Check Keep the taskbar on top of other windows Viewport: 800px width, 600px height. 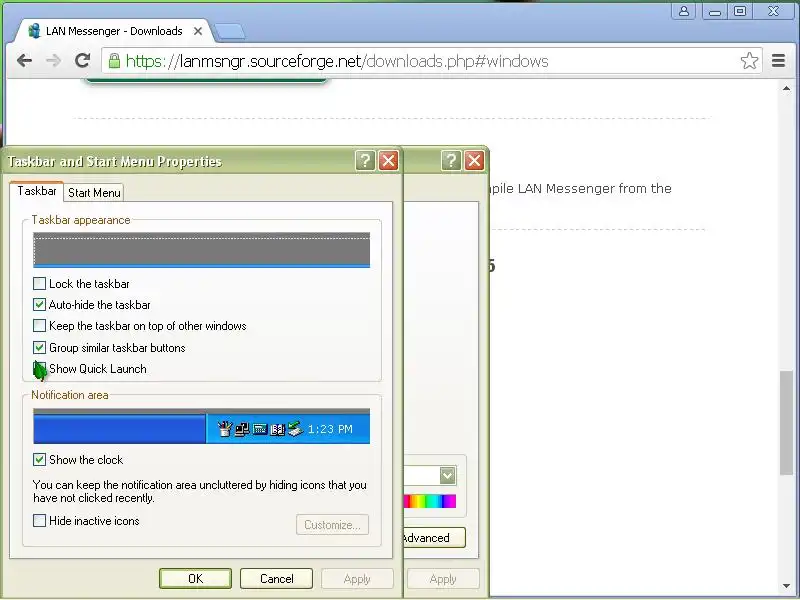[39, 326]
